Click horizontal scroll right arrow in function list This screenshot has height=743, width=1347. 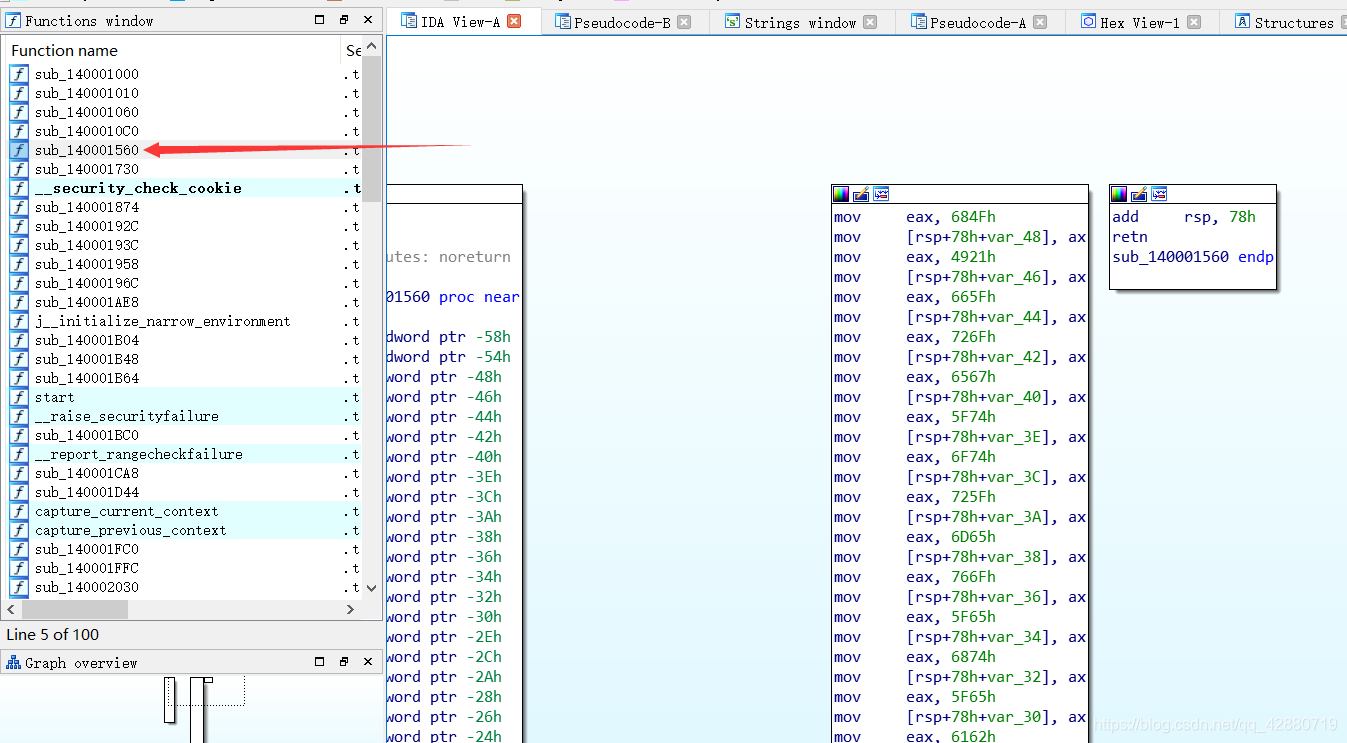pos(351,609)
